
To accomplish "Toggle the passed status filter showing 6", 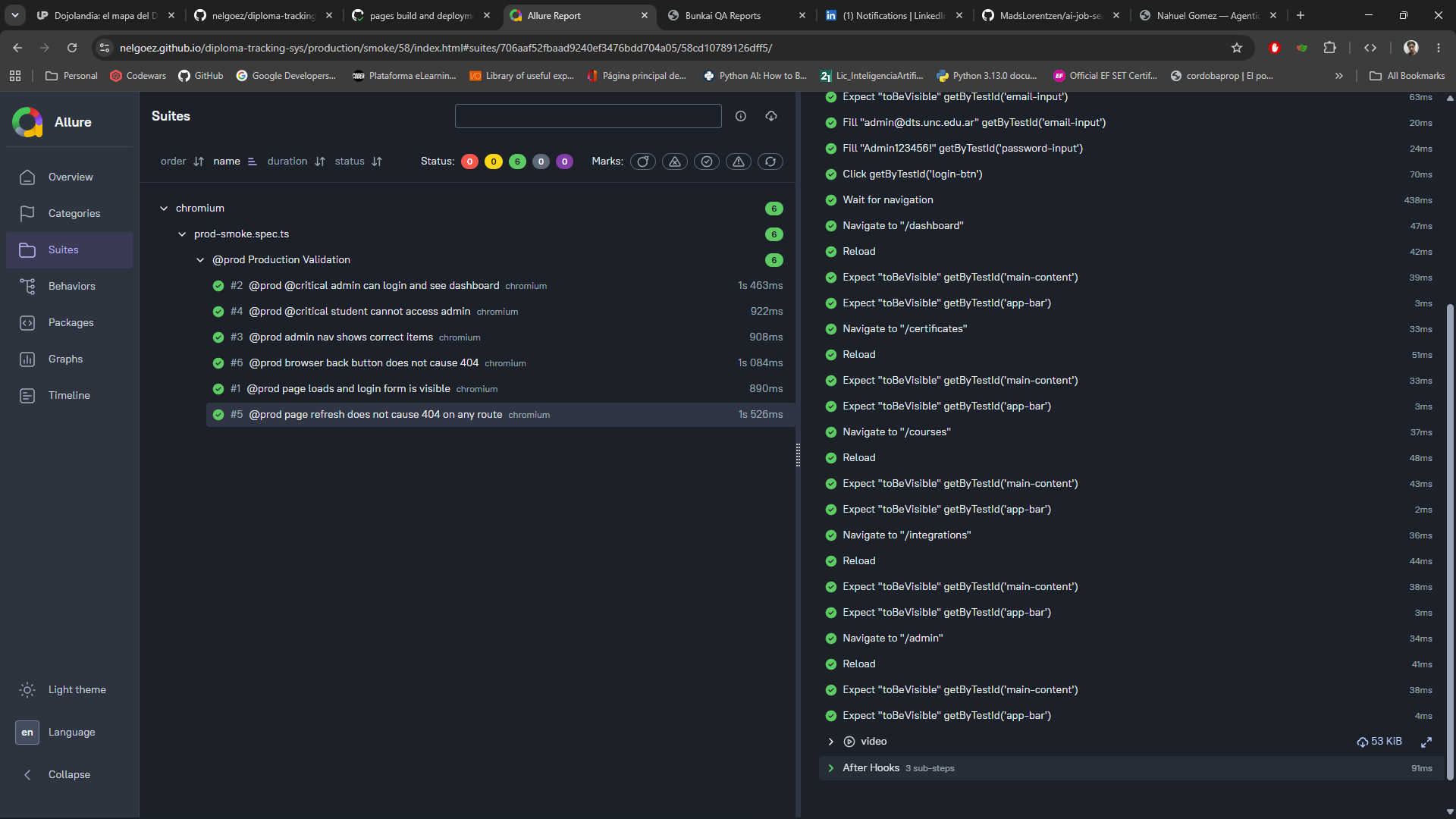I will point(517,162).
